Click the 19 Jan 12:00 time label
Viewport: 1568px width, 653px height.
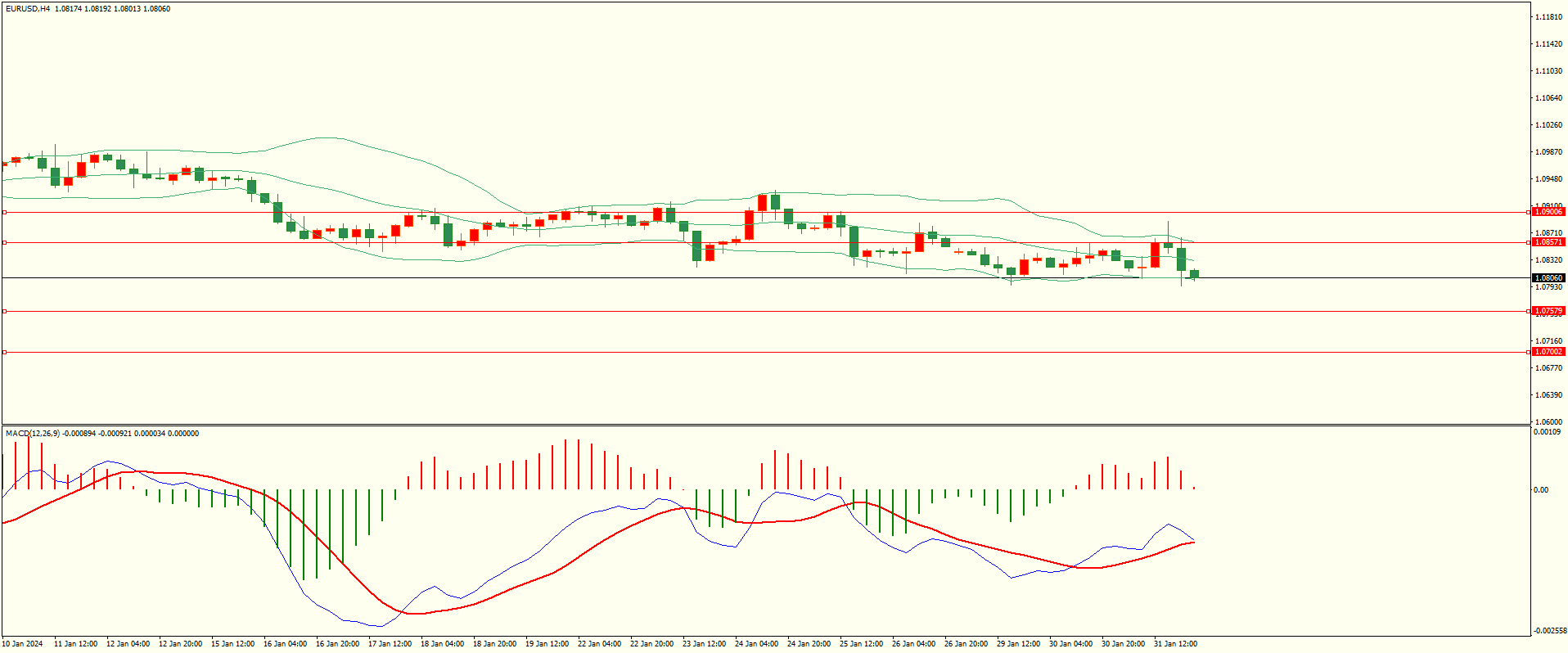click(x=547, y=644)
